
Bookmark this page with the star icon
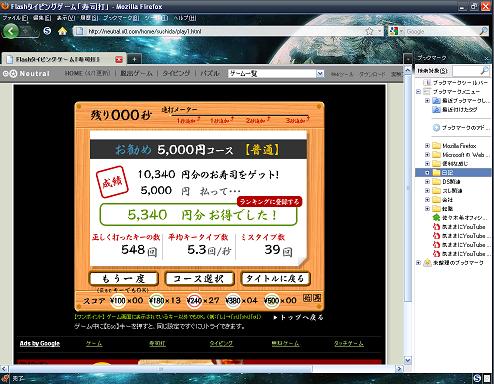369,31
